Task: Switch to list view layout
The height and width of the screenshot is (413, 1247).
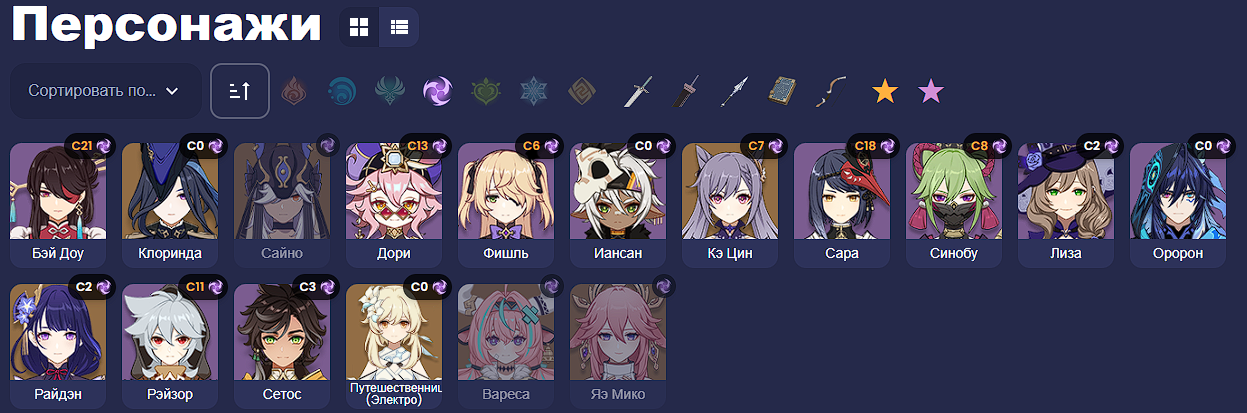Action: coord(399,27)
